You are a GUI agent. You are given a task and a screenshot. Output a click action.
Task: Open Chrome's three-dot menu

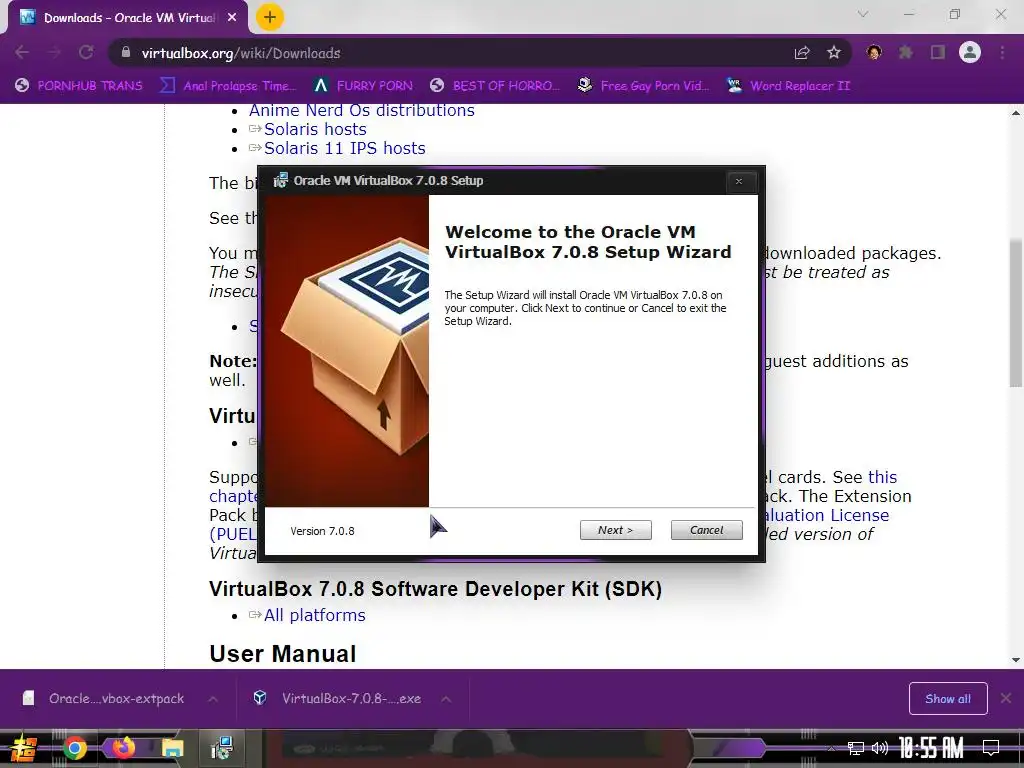click(x=1002, y=52)
